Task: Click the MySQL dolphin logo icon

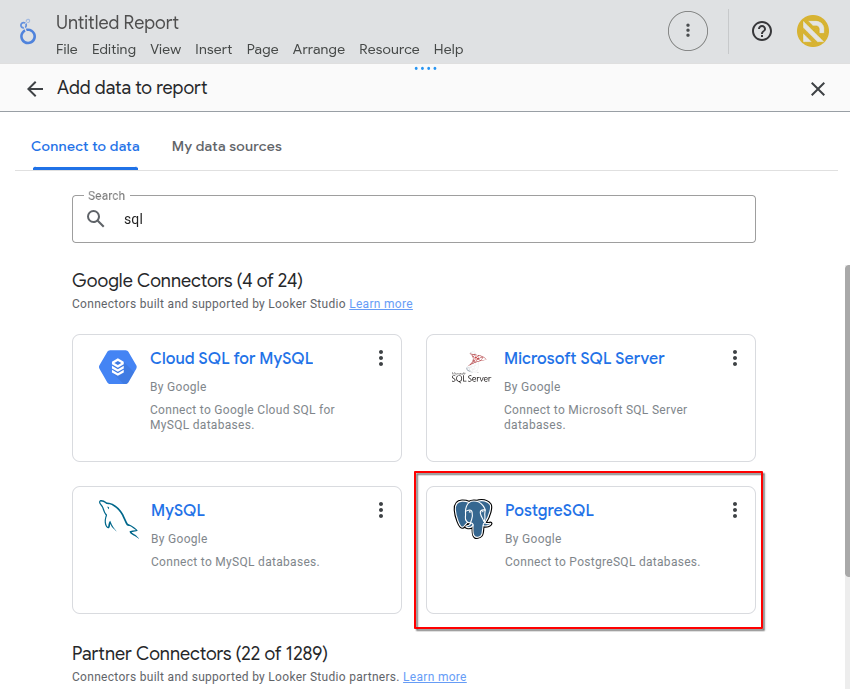Action: pyautogui.click(x=118, y=519)
